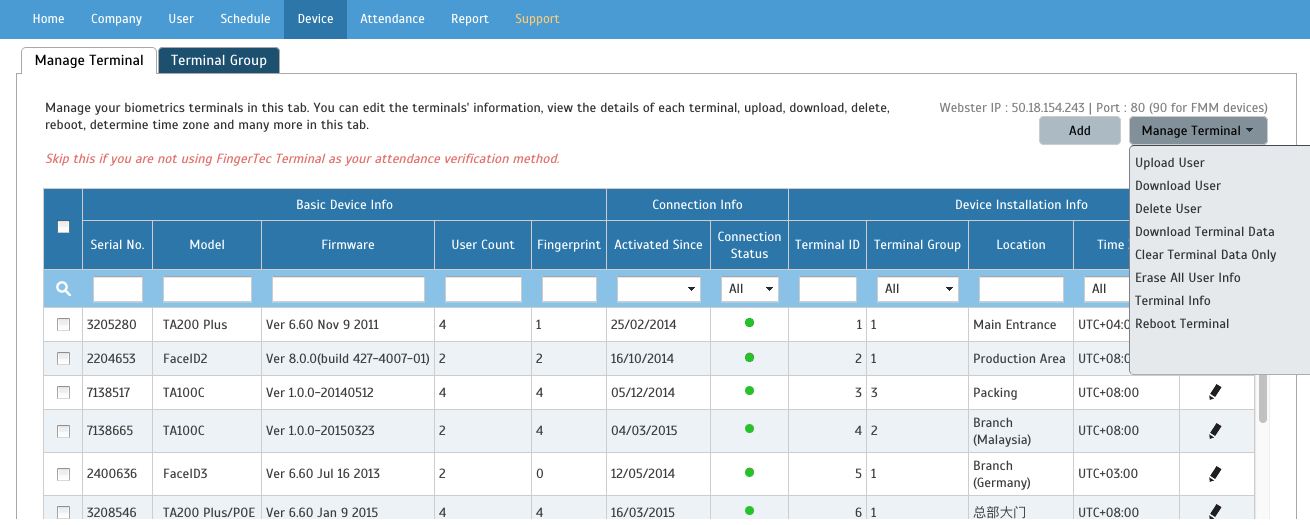Select Erase All User Info option
Image resolution: width=1310 pixels, height=525 pixels.
tap(1188, 278)
